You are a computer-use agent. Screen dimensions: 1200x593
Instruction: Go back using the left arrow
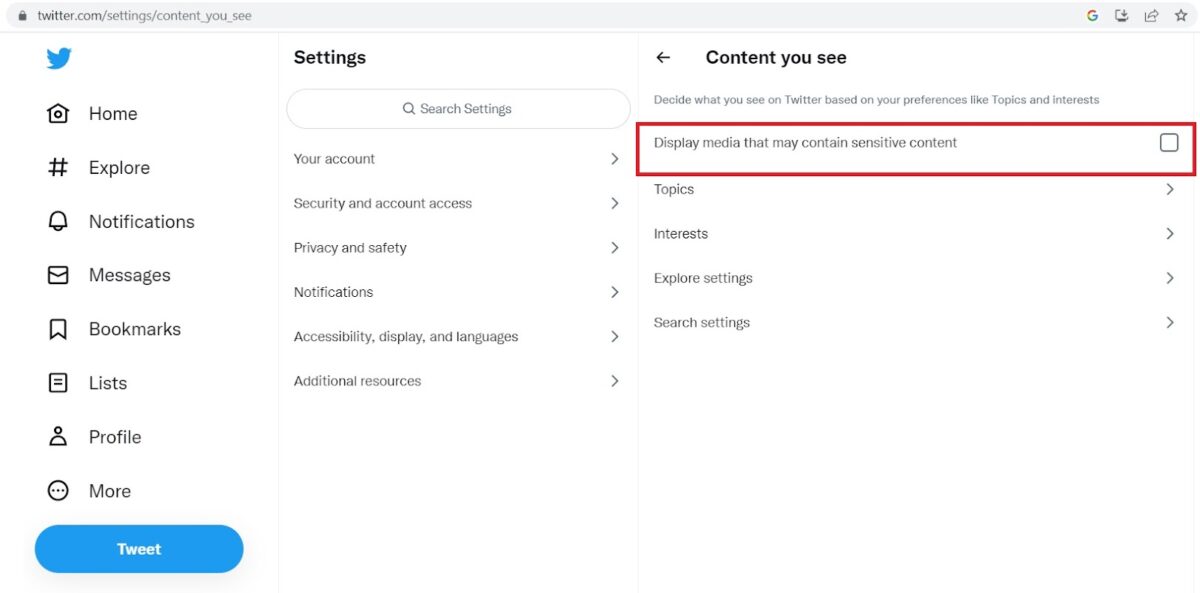[663, 58]
